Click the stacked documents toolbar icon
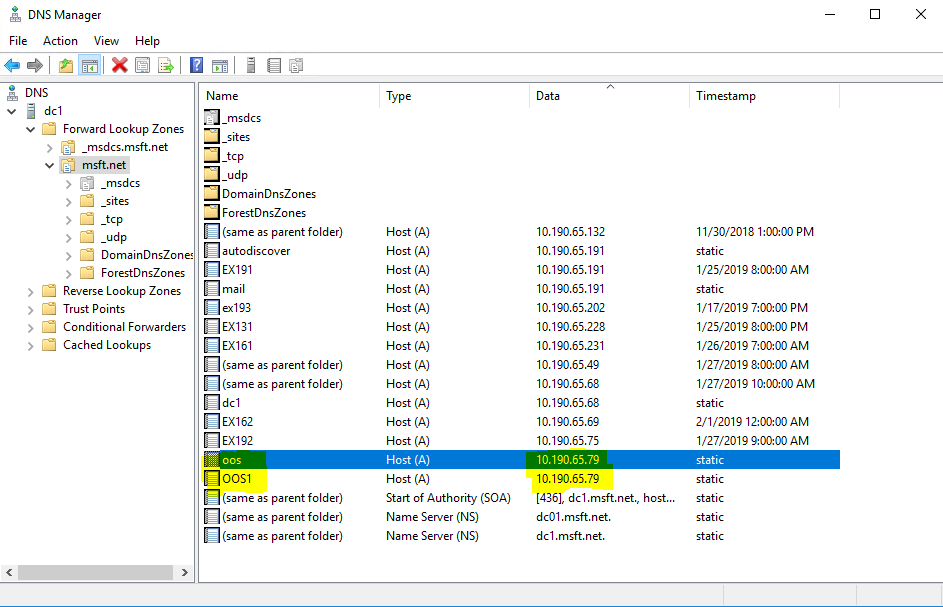The width and height of the screenshot is (943, 607). click(x=296, y=65)
